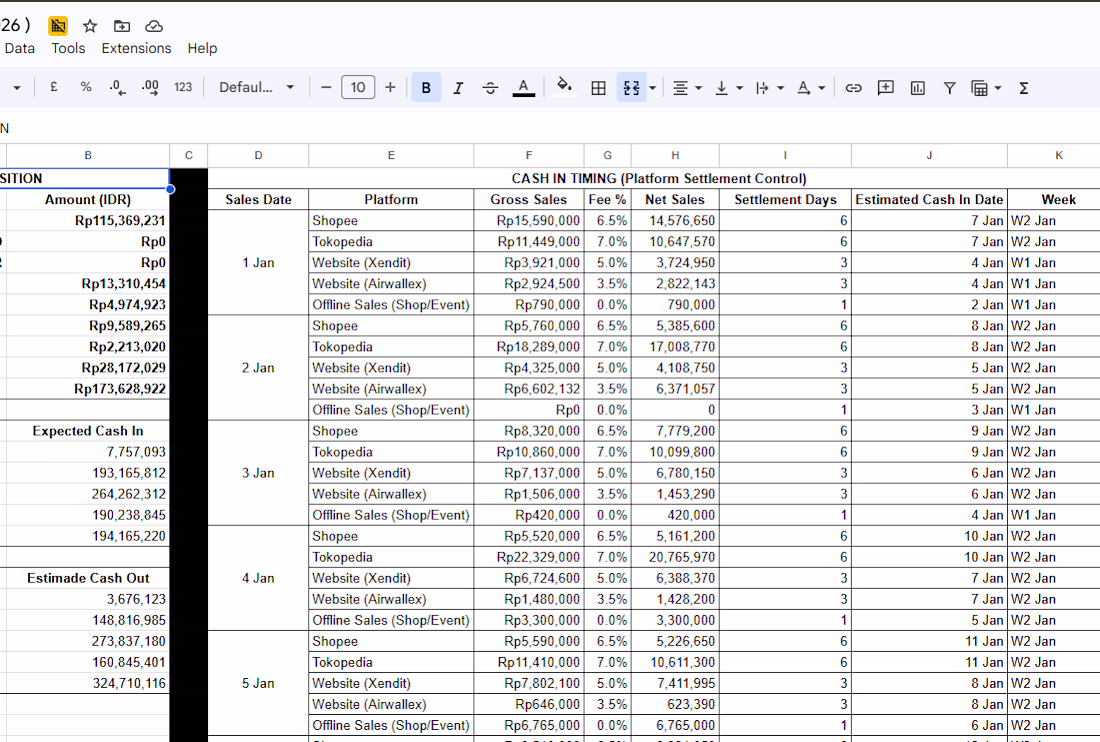
Task: Select the '3 Jan' sales date cell
Action: coord(258,473)
